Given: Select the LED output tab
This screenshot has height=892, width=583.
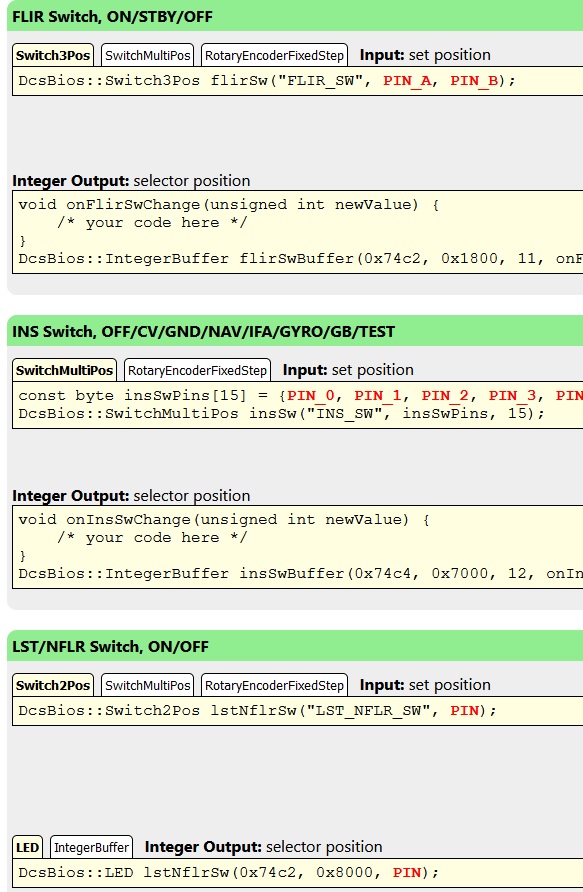Looking at the screenshot, I should pyautogui.click(x=27, y=847).
